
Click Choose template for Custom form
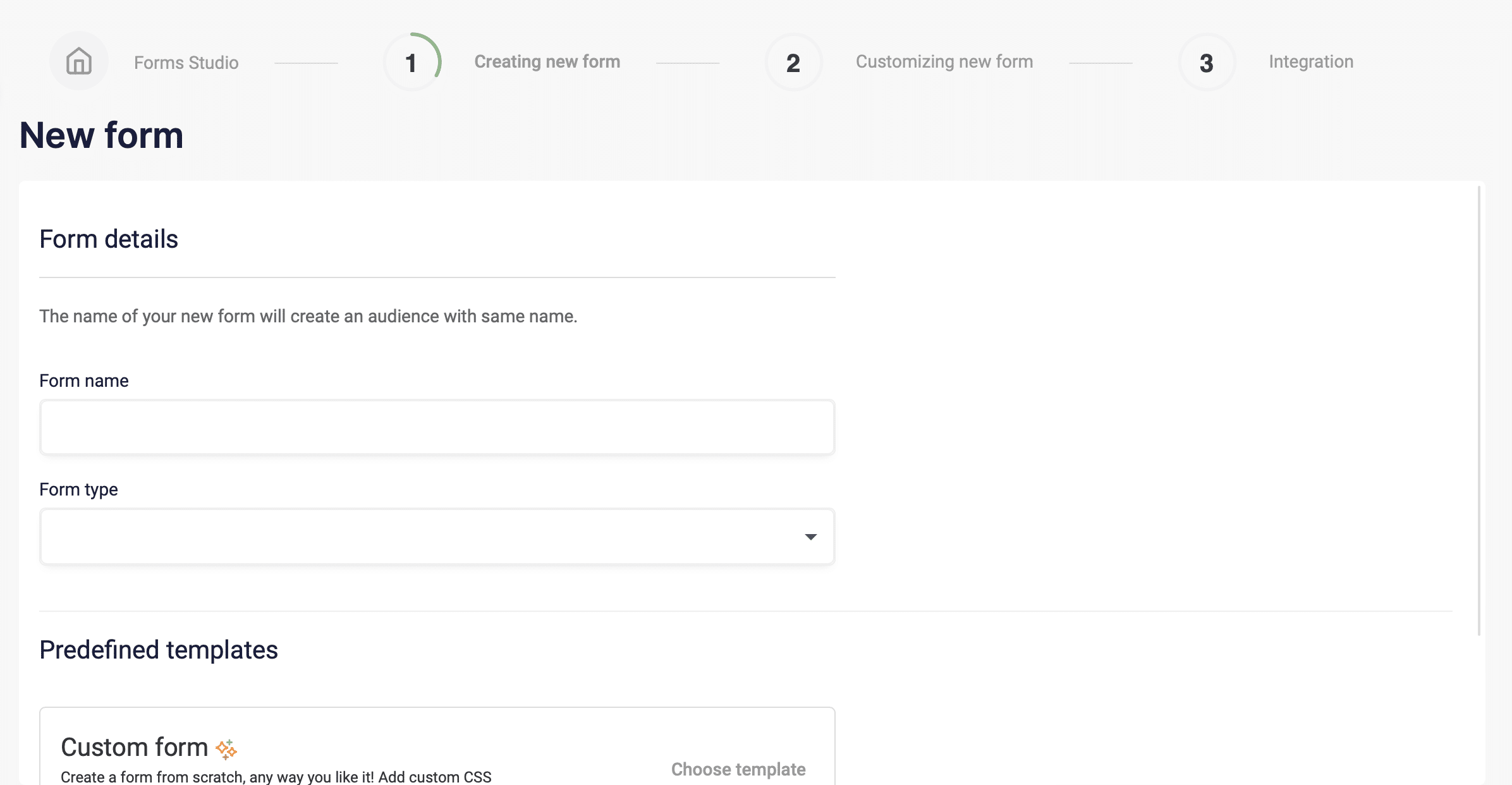738,769
